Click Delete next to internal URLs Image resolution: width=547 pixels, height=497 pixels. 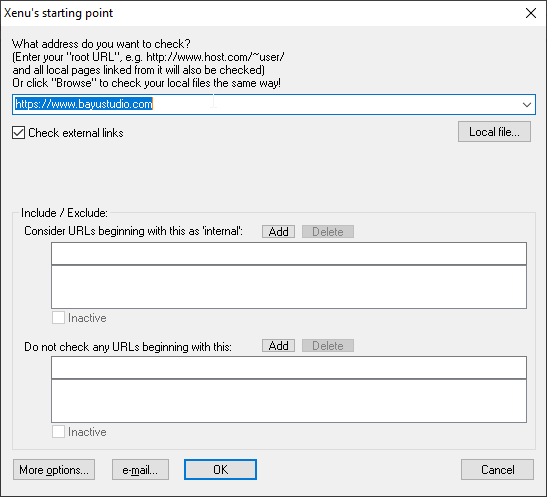pyautogui.click(x=328, y=232)
